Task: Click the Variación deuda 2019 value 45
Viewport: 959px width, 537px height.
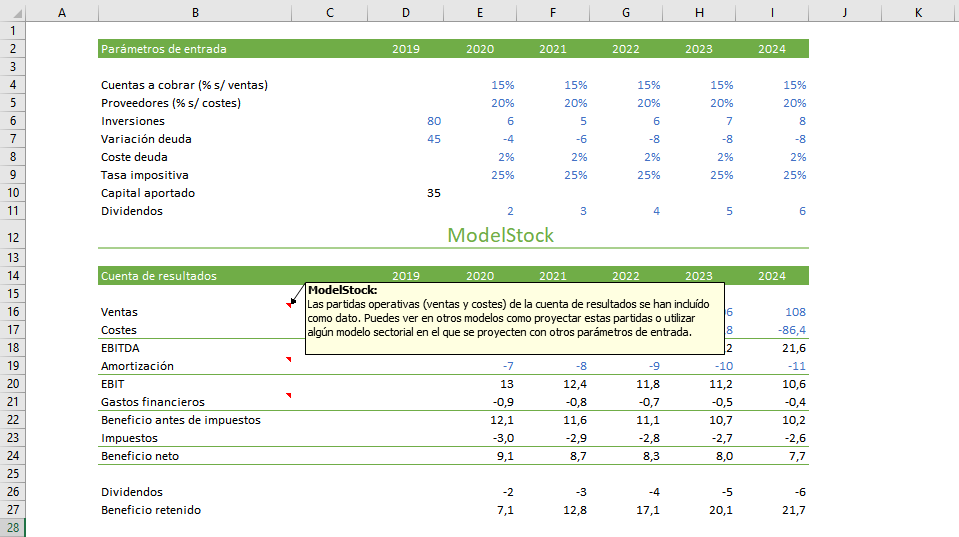Action: click(433, 139)
